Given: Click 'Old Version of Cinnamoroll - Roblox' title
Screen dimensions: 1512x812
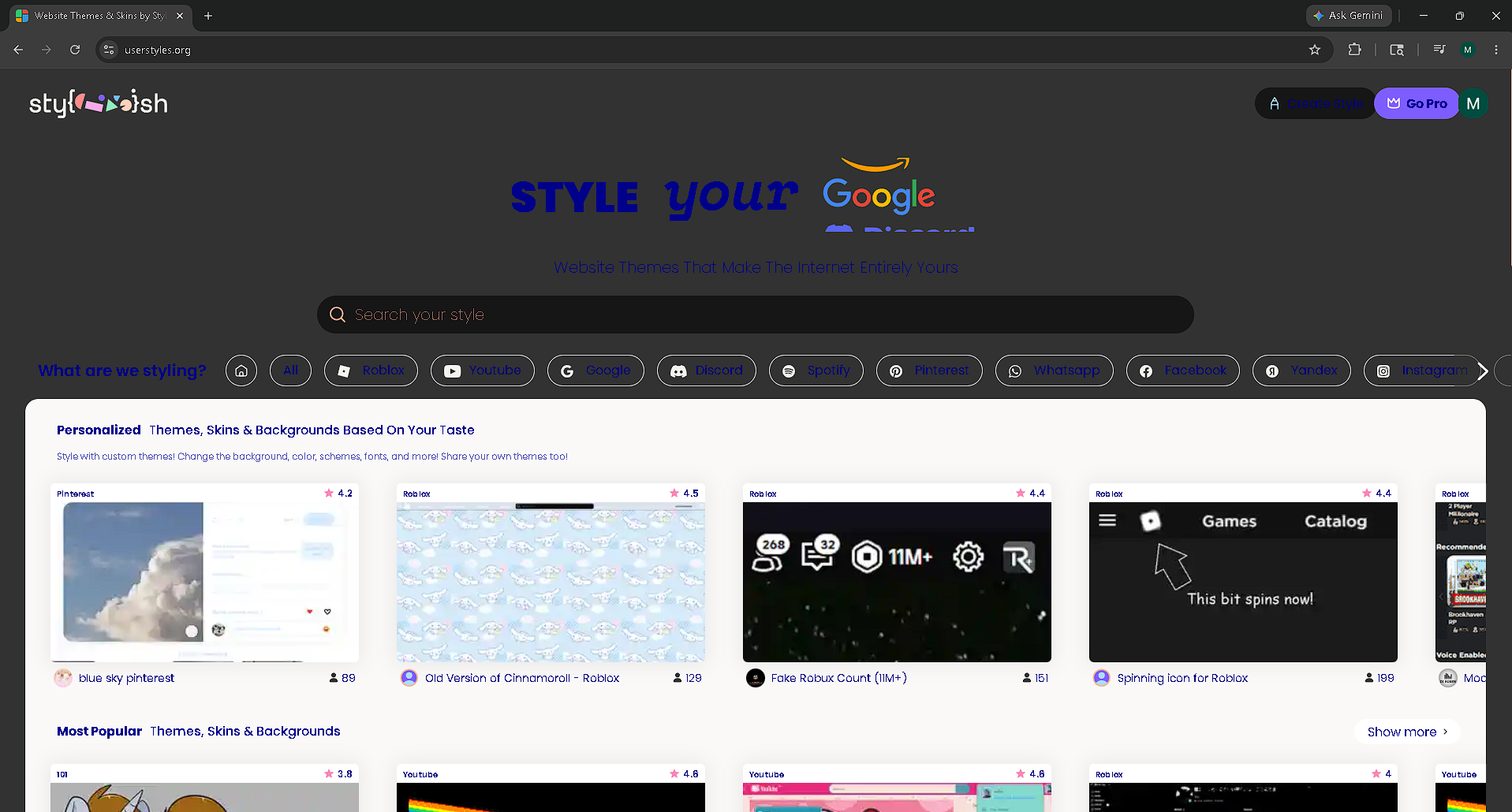Looking at the screenshot, I should [x=522, y=678].
